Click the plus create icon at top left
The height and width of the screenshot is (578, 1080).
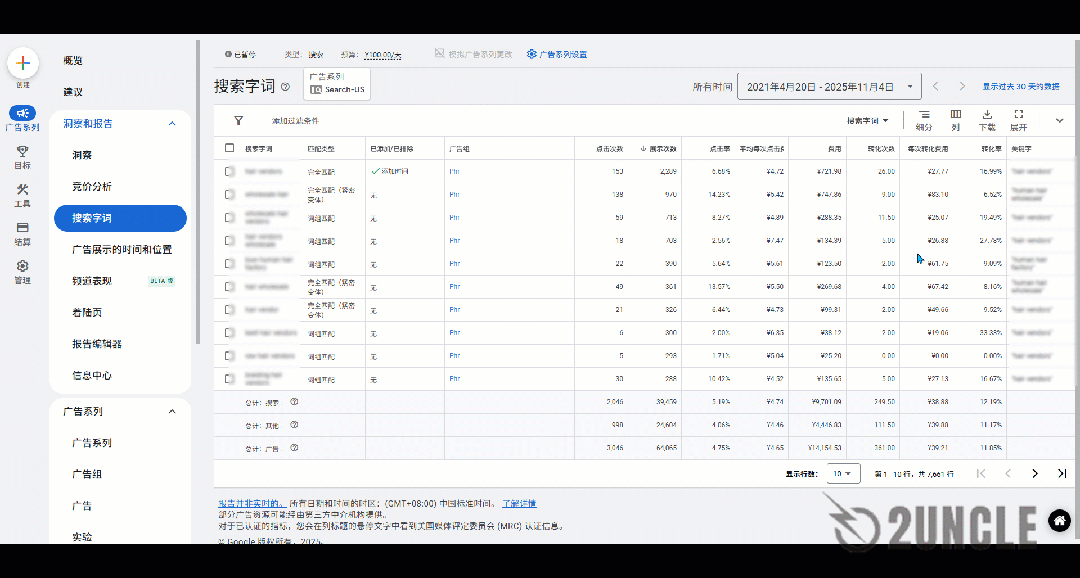click(22, 62)
